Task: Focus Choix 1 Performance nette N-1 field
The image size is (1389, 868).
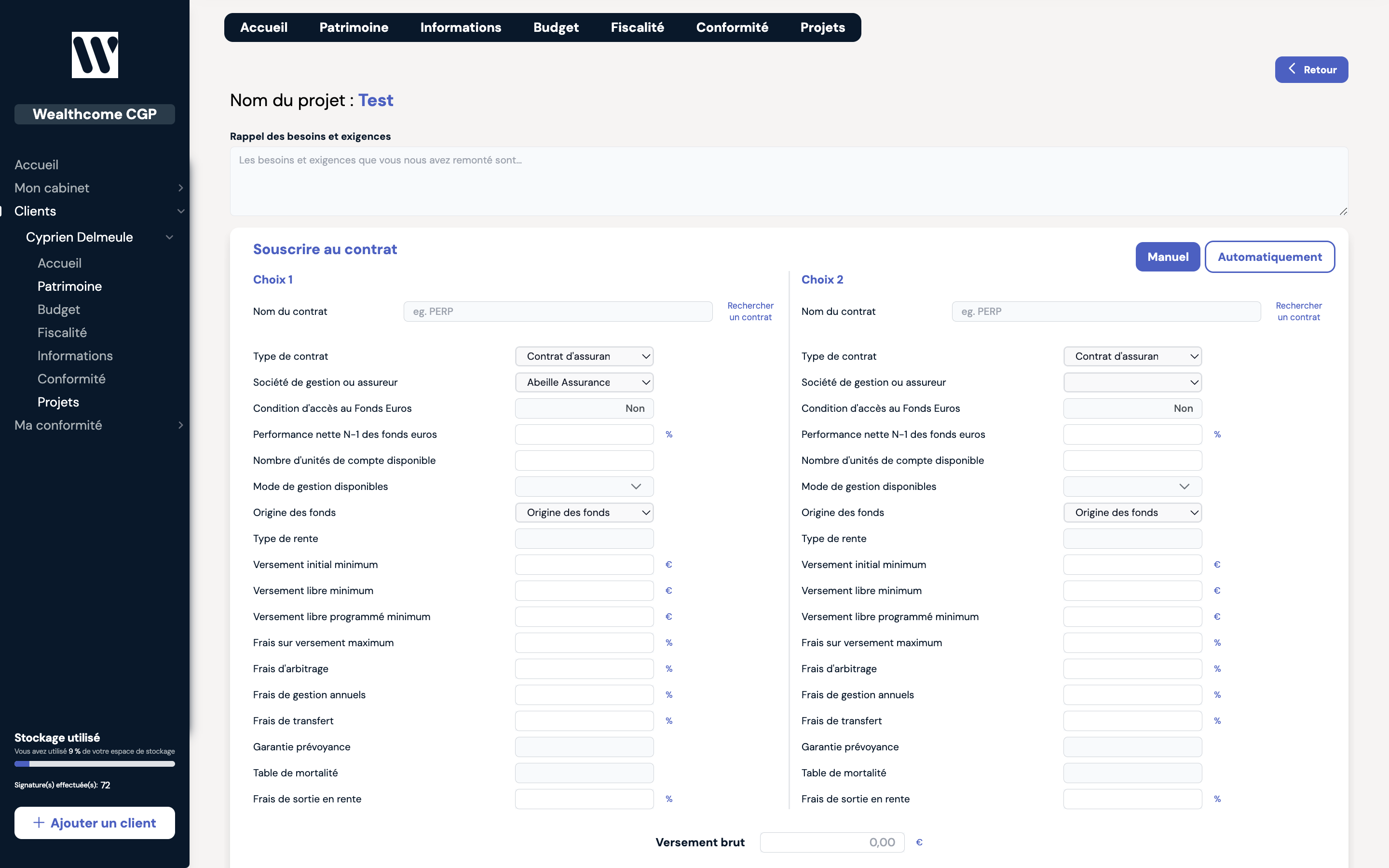Action: pos(585,434)
